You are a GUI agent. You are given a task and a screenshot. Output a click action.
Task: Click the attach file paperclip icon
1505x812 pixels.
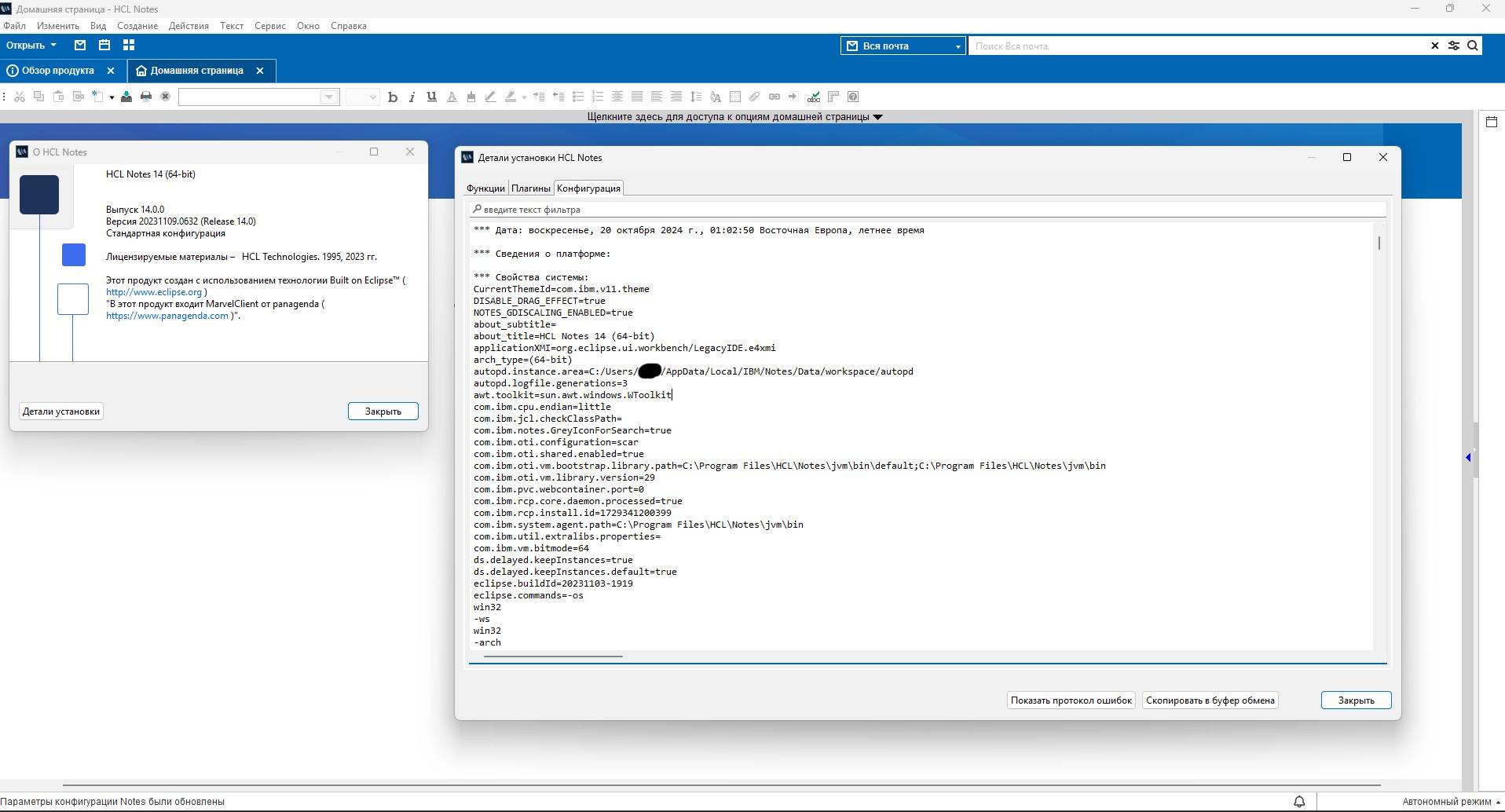[x=754, y=97]
